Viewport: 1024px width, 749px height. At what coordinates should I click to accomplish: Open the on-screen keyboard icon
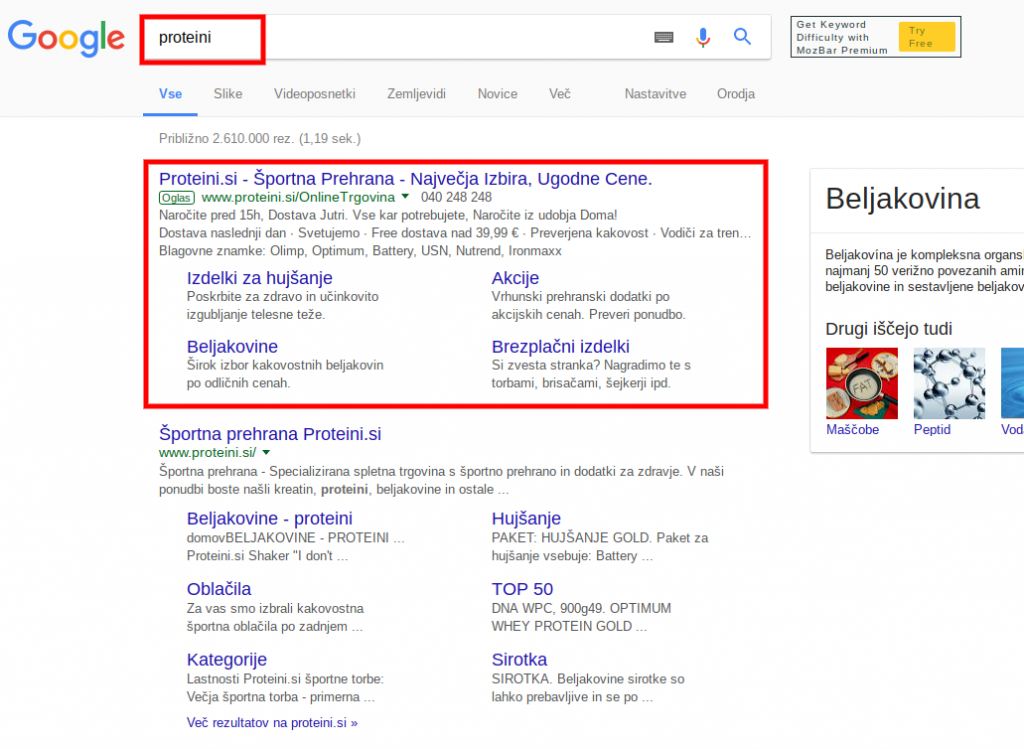[x=664, y=38]
